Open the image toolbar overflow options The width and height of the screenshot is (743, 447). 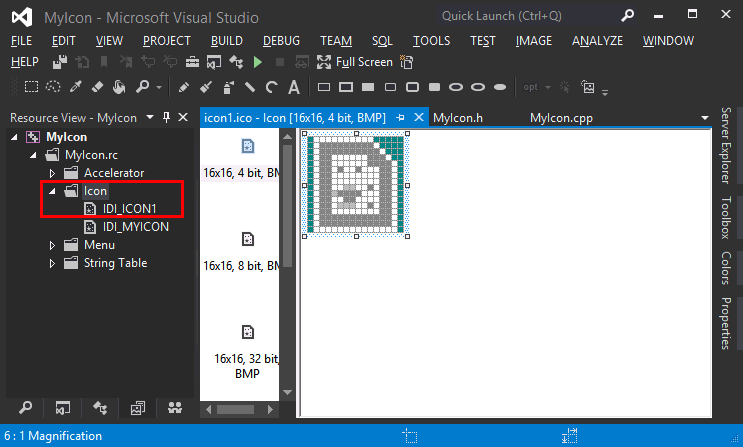point(605,91)
